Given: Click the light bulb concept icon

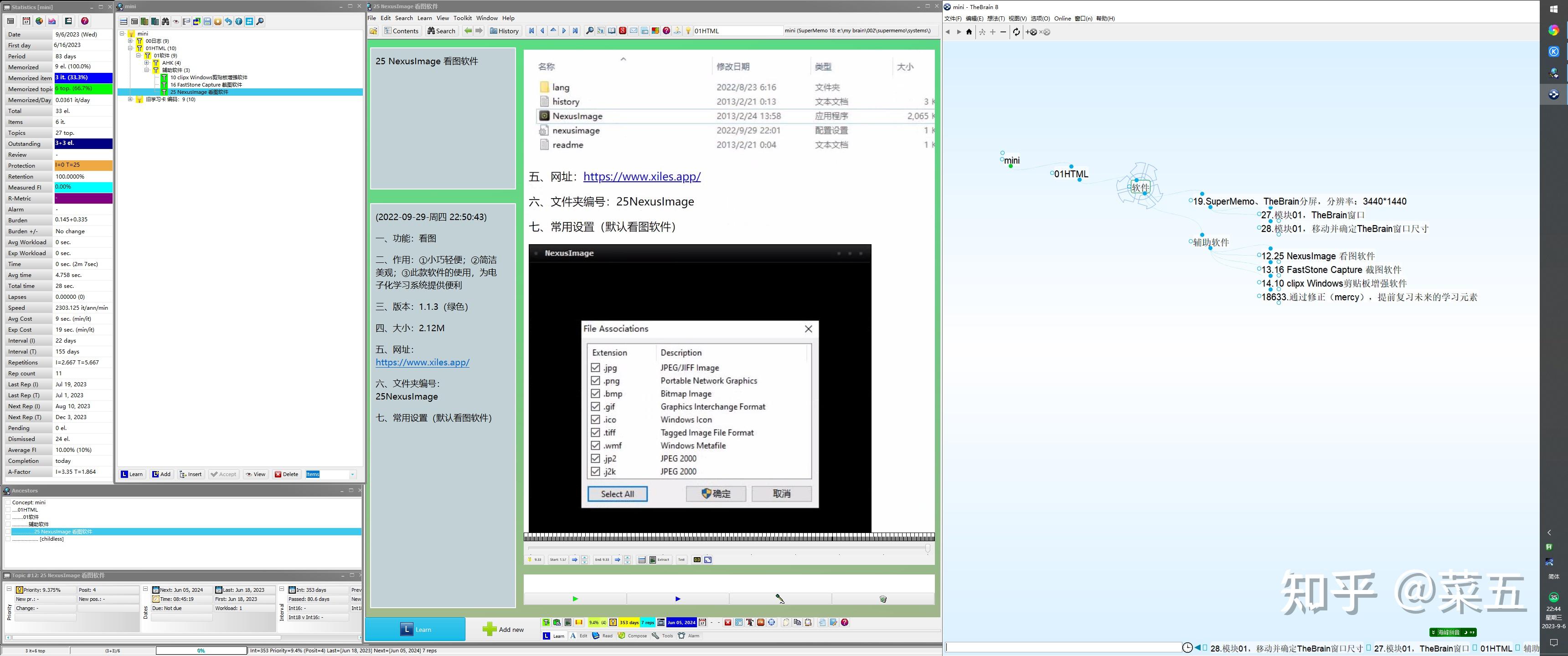Looking at the screenshot, I should coord(688,31).
